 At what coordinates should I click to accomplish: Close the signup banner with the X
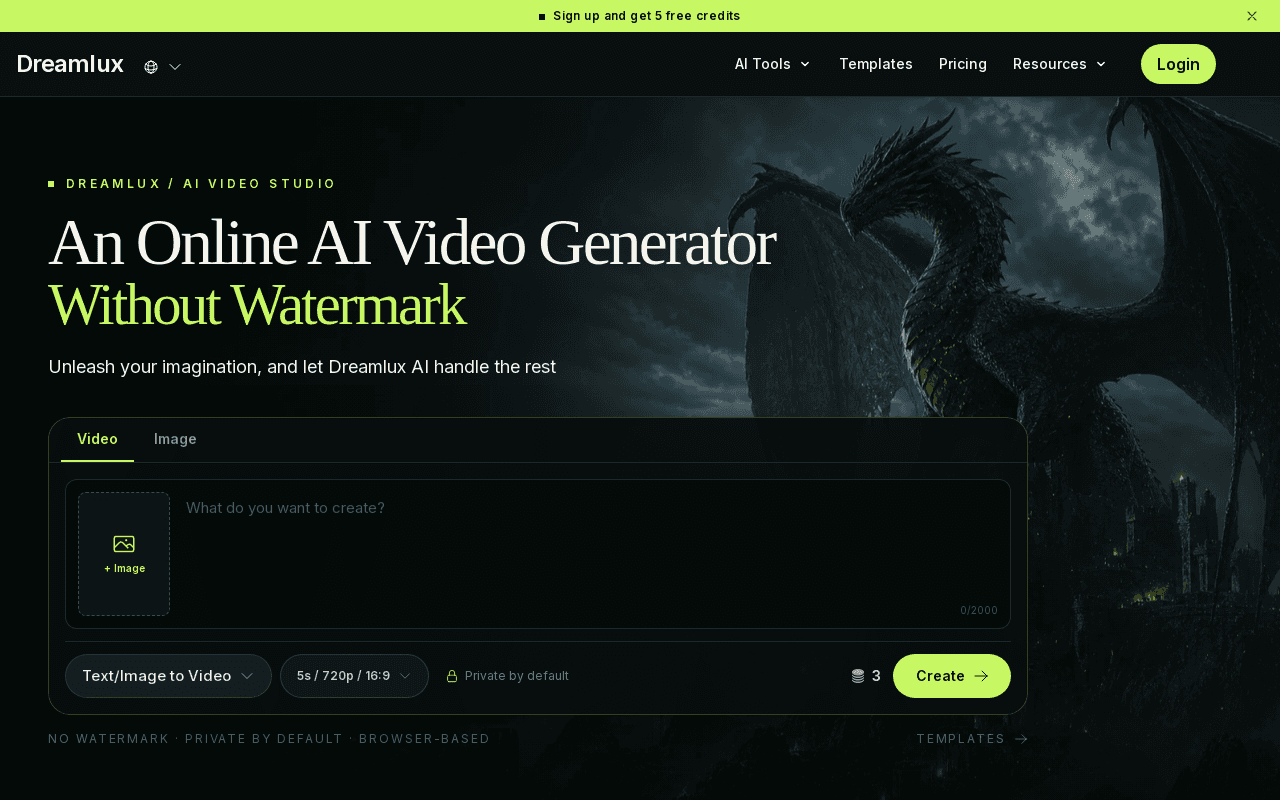1252,16
